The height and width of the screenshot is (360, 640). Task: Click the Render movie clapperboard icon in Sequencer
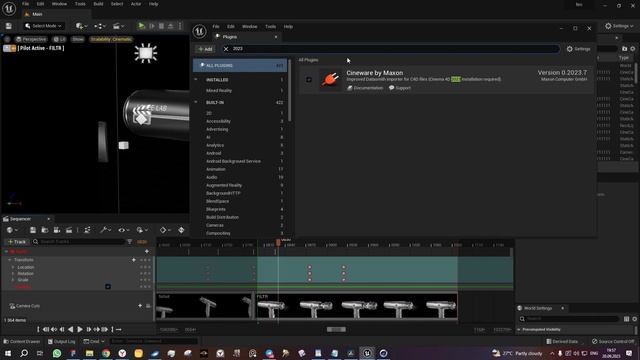pyautogui.click(x=69, y=230)
